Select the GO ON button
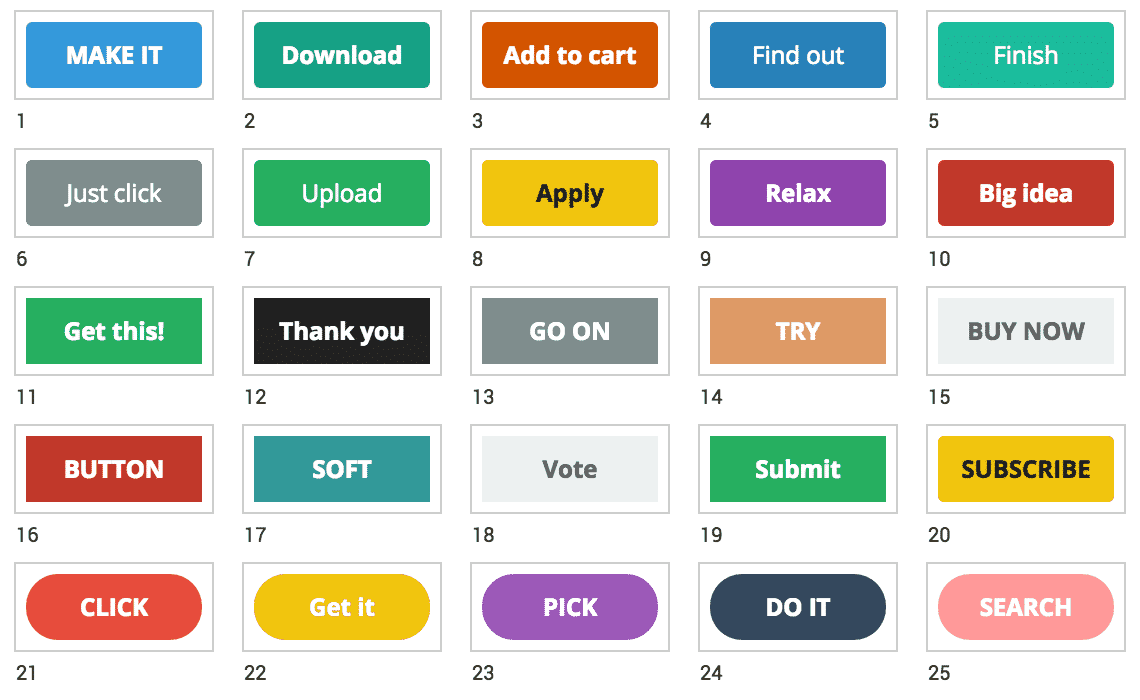This screenshot has width=1140, height=700. 569,331
